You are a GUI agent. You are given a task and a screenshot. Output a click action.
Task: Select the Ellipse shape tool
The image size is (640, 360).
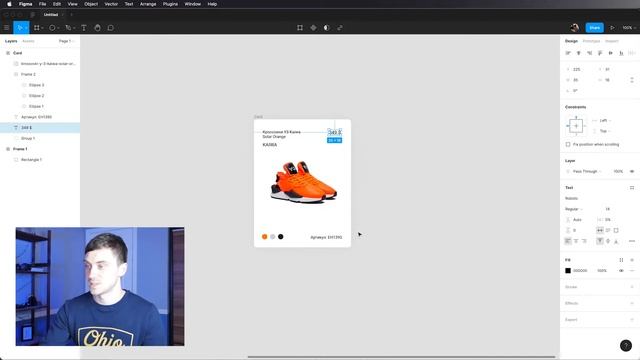point(52,28)
